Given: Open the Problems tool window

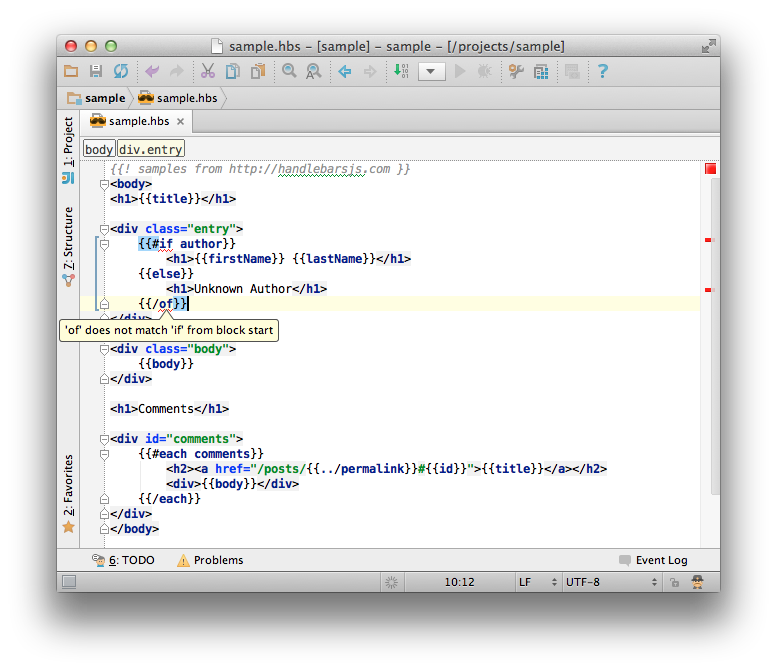Looking at the screenshot, I should [x=211, y=560].
